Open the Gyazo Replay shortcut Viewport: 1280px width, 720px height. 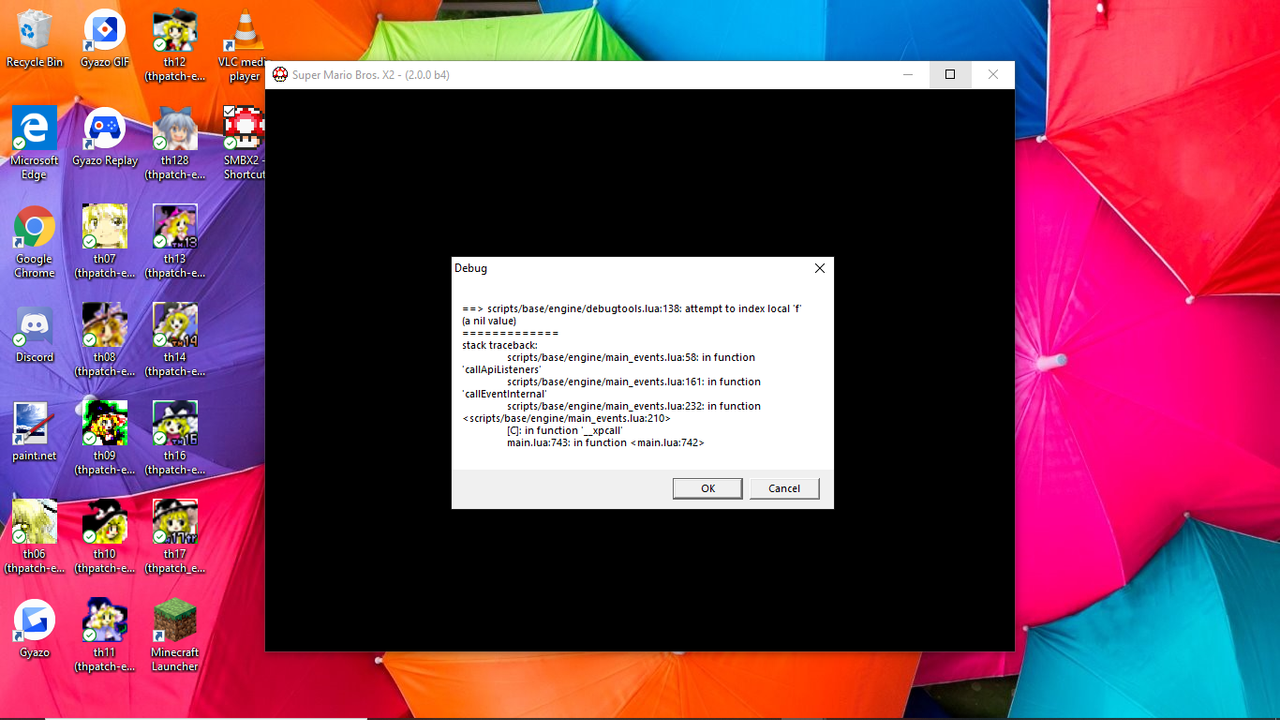click(x=105, y=138)
